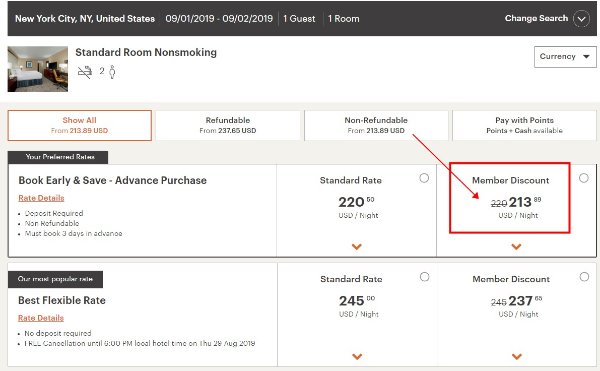Screen dimensions: 600x371
Task: Select Best Flexible Standard Rate radio button
Action: click(424, 277)
